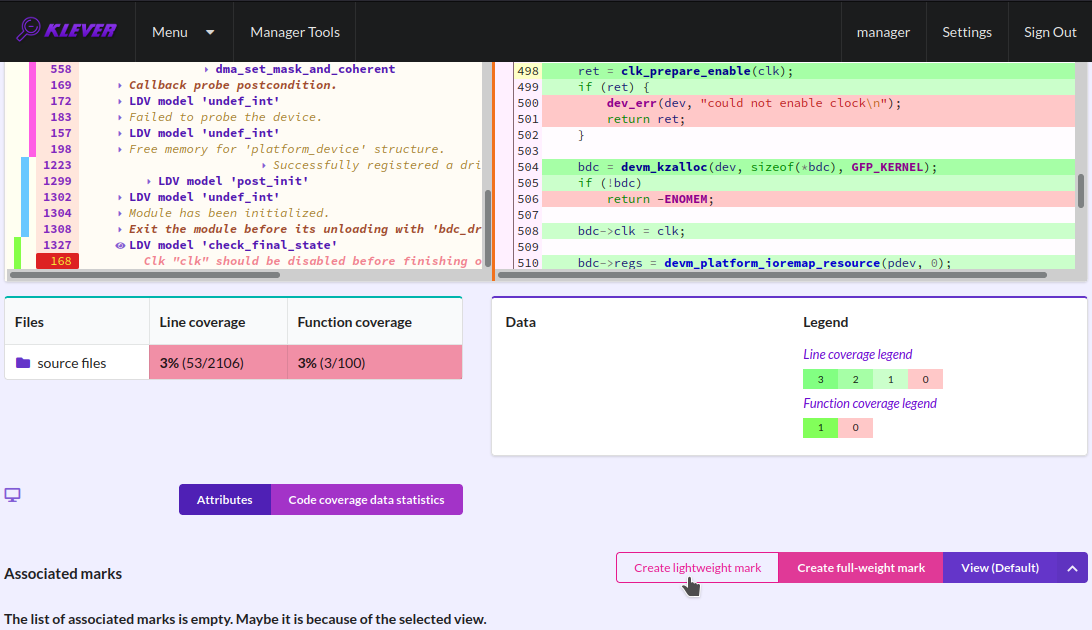Open the Menu dropdown

183,32
